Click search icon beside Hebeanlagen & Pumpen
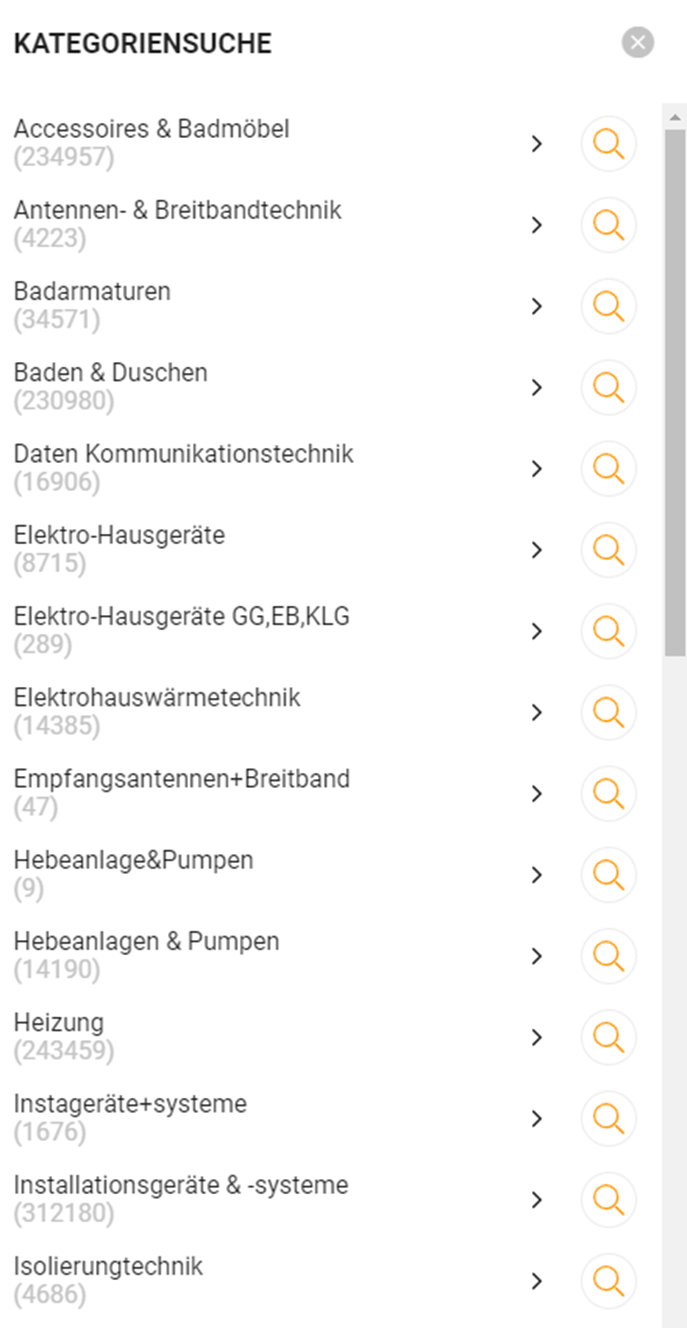Screen dimensions: 687x1328 coord(608,956)
